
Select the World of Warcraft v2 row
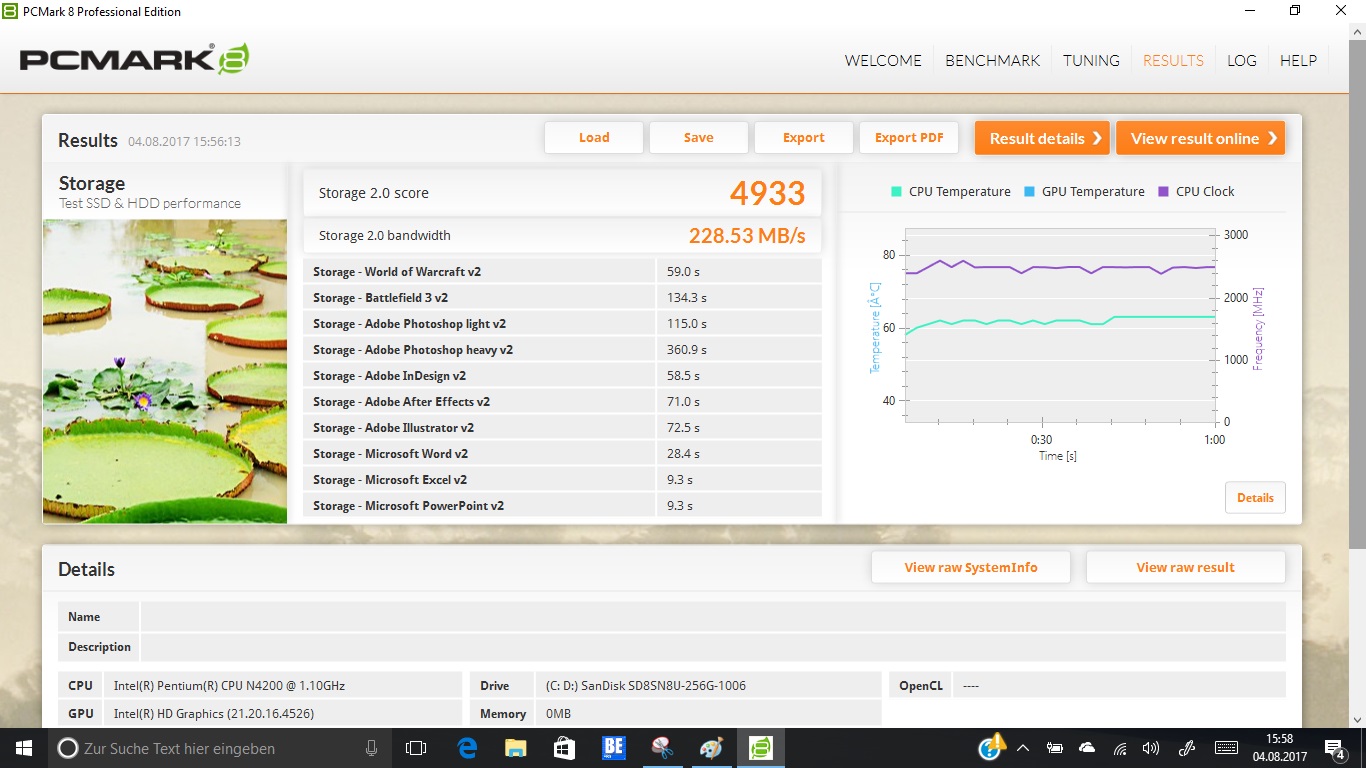coord(562,271)
